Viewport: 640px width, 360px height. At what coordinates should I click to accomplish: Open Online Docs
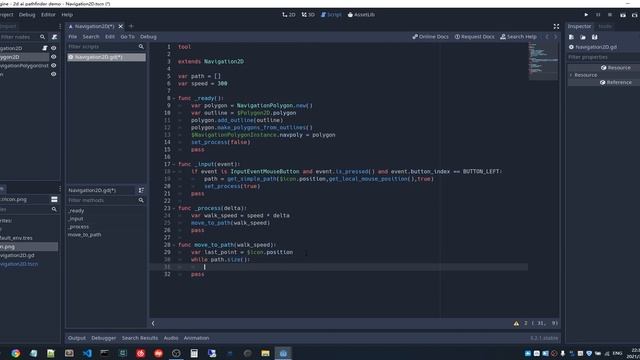431,37
